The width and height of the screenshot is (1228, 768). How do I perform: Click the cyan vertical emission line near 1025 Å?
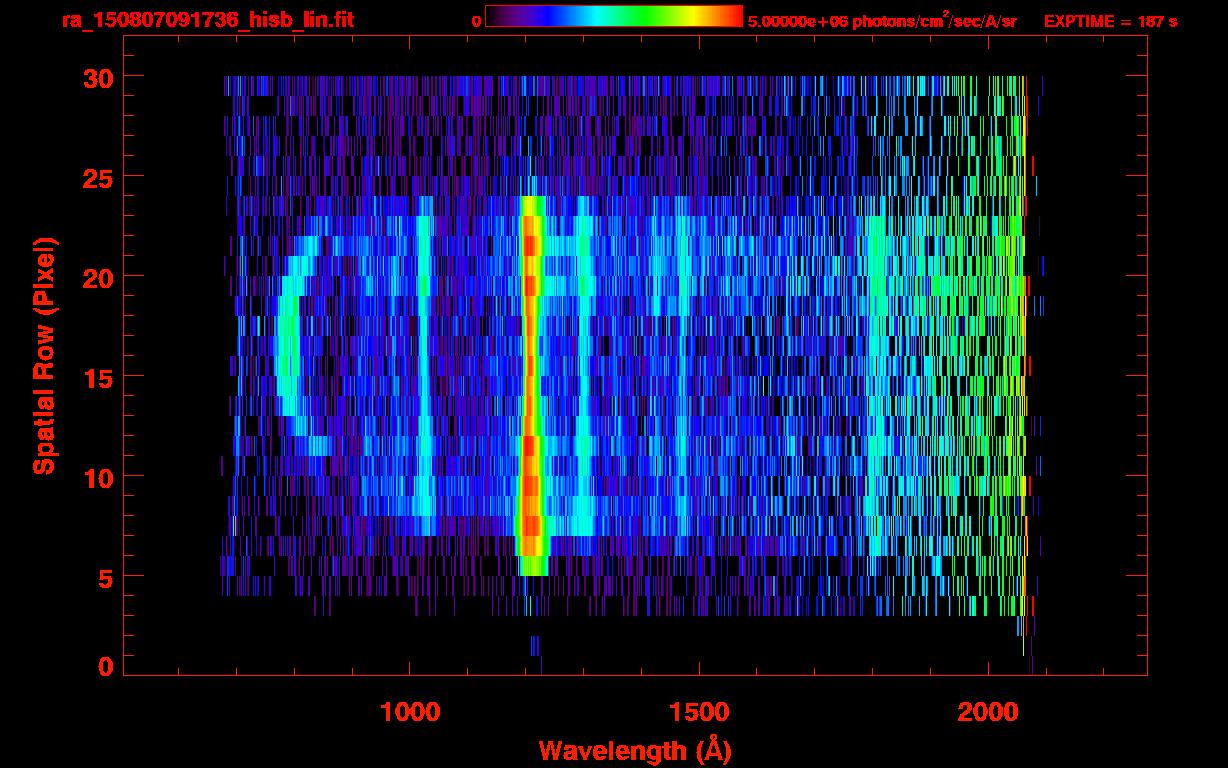point(425,365)
